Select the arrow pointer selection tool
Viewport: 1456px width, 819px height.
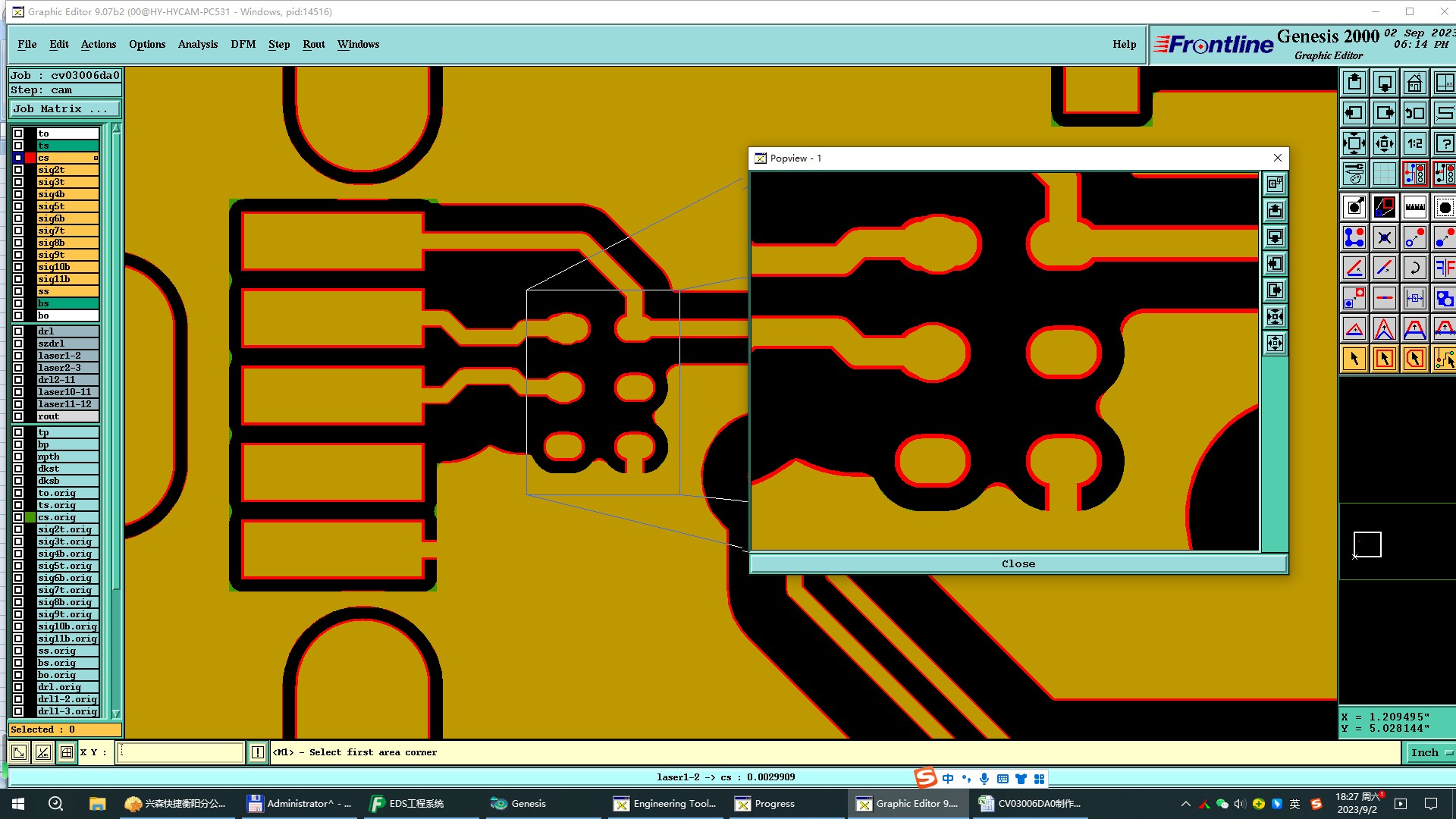1354,359
